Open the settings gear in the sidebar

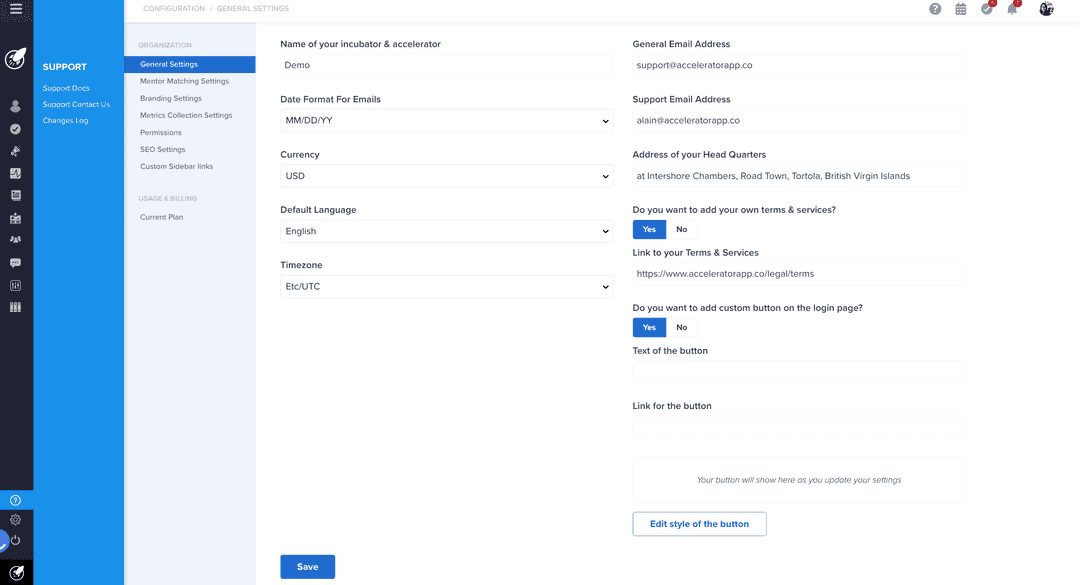pyautogui.click(x=16, y=520)
